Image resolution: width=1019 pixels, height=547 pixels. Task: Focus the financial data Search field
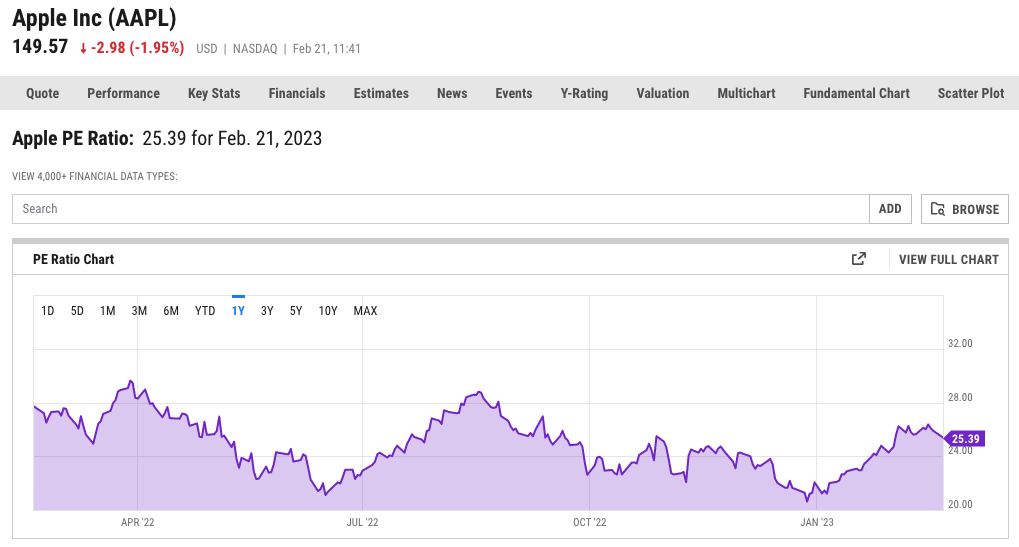point(441,209)
